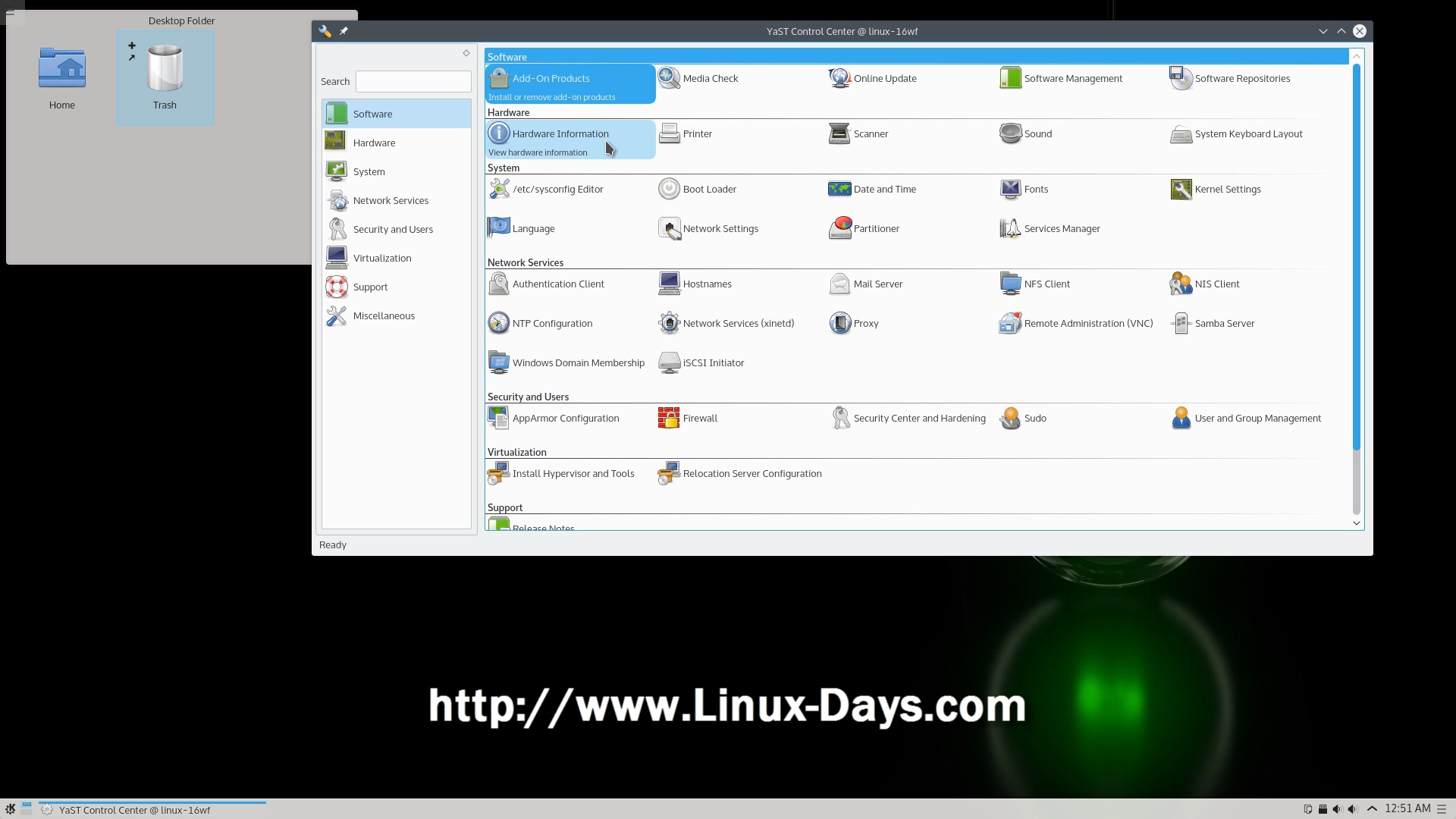Open Date and Time settings

coord(872,189)
